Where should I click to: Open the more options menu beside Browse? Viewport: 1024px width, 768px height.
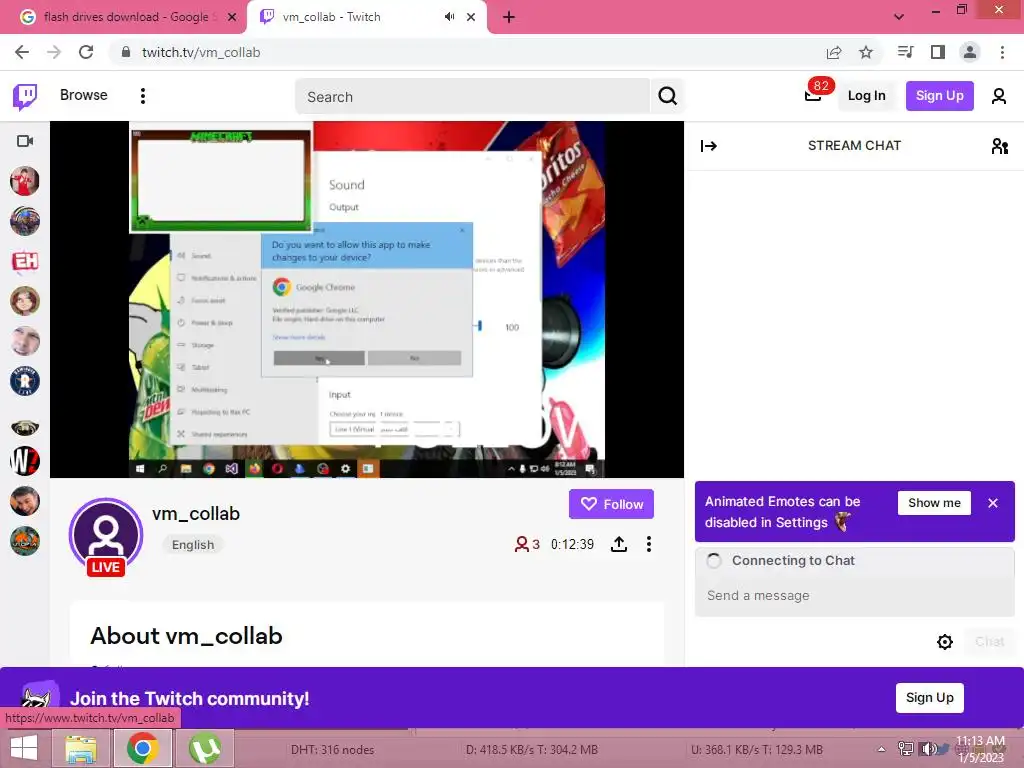143,96
